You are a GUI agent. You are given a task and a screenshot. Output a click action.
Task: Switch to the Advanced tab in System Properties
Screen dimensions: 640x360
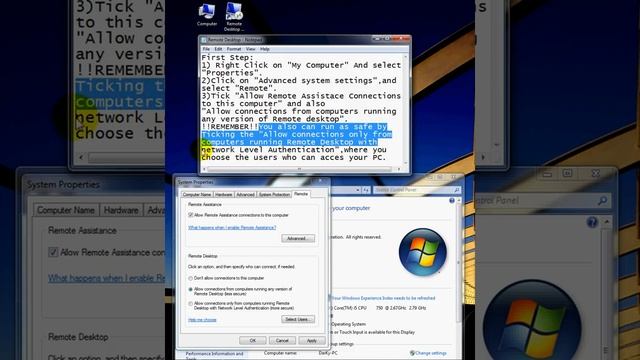click(245, 195)
